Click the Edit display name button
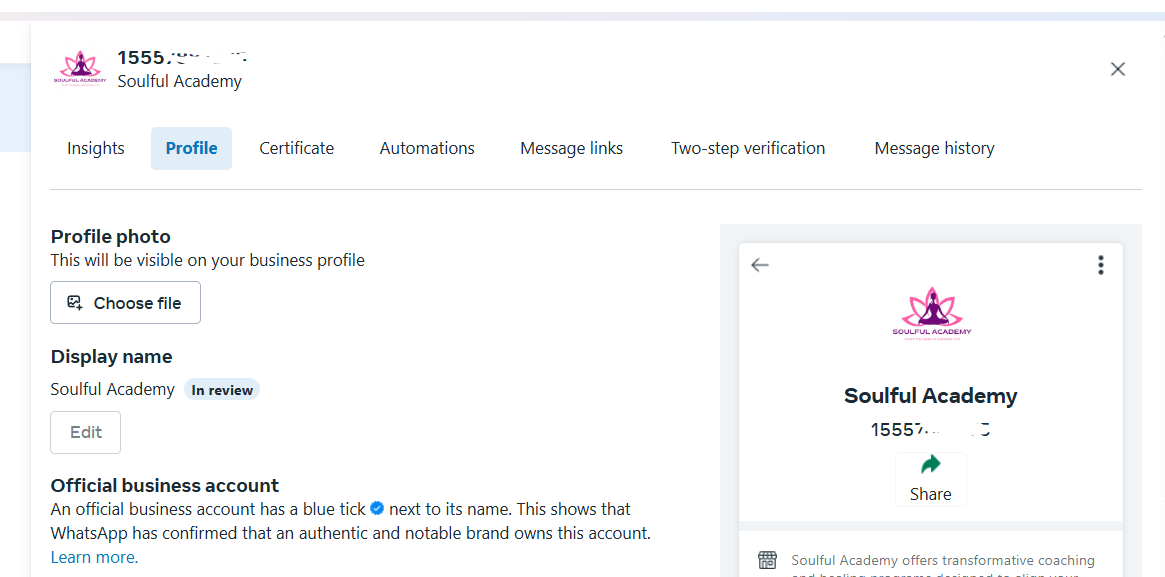The width and height of the screenshot is (1165, 577). pos(85,432)
